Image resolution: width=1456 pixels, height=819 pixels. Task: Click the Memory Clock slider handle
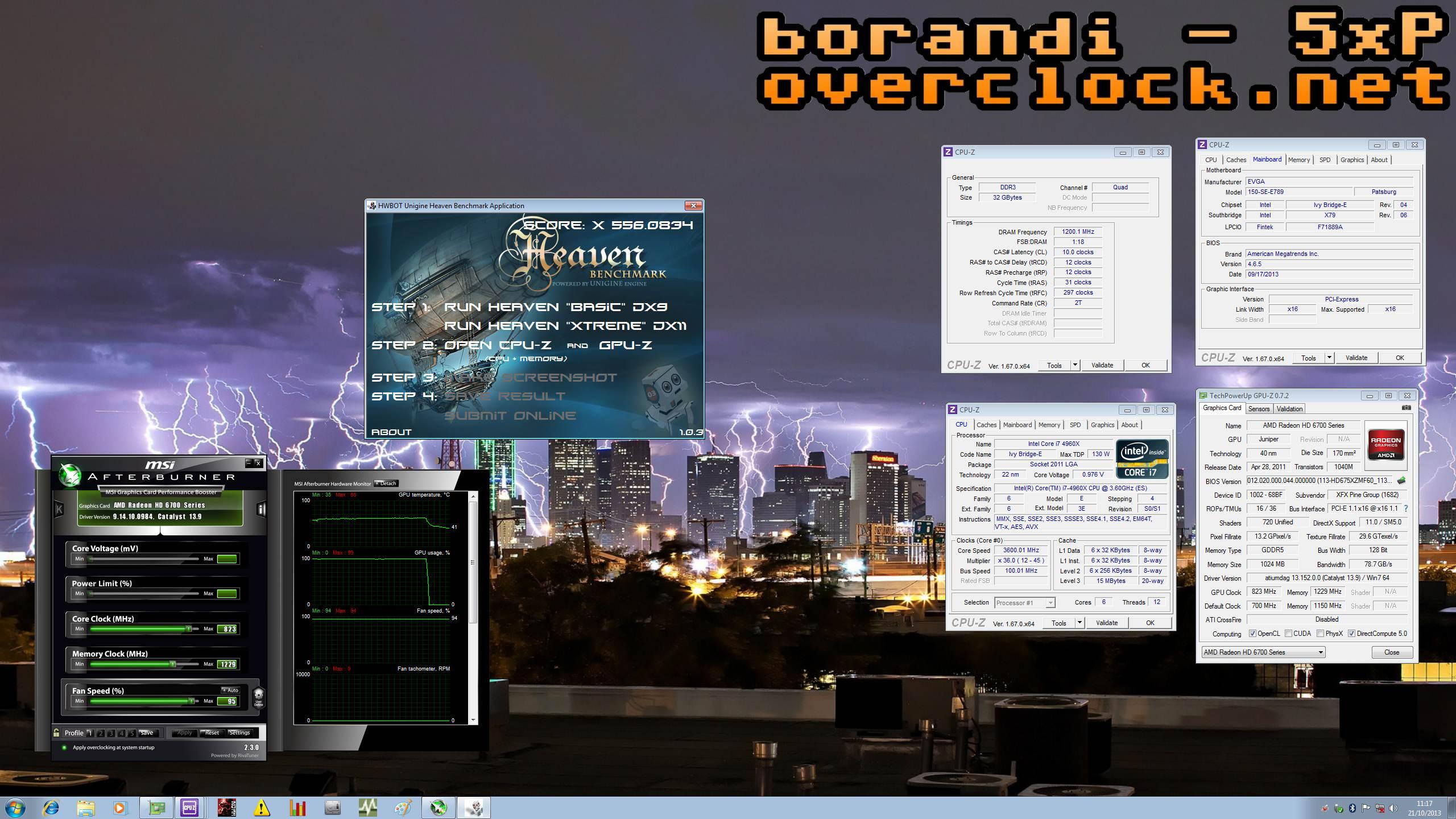173,664
